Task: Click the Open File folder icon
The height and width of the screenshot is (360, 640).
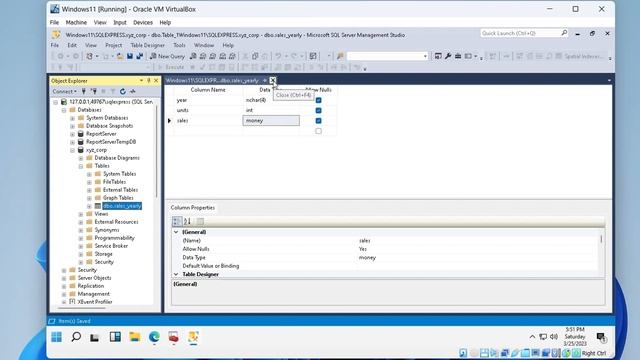Action: pyautogui.click(x=120, y=56)
